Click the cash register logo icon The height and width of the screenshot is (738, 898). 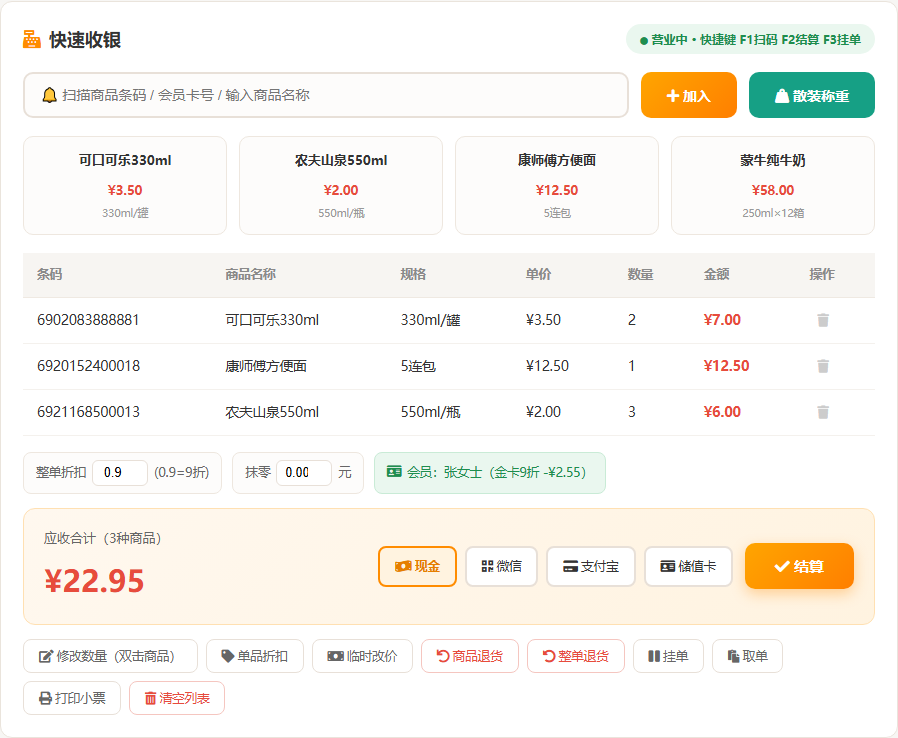(x=31, y=40)
